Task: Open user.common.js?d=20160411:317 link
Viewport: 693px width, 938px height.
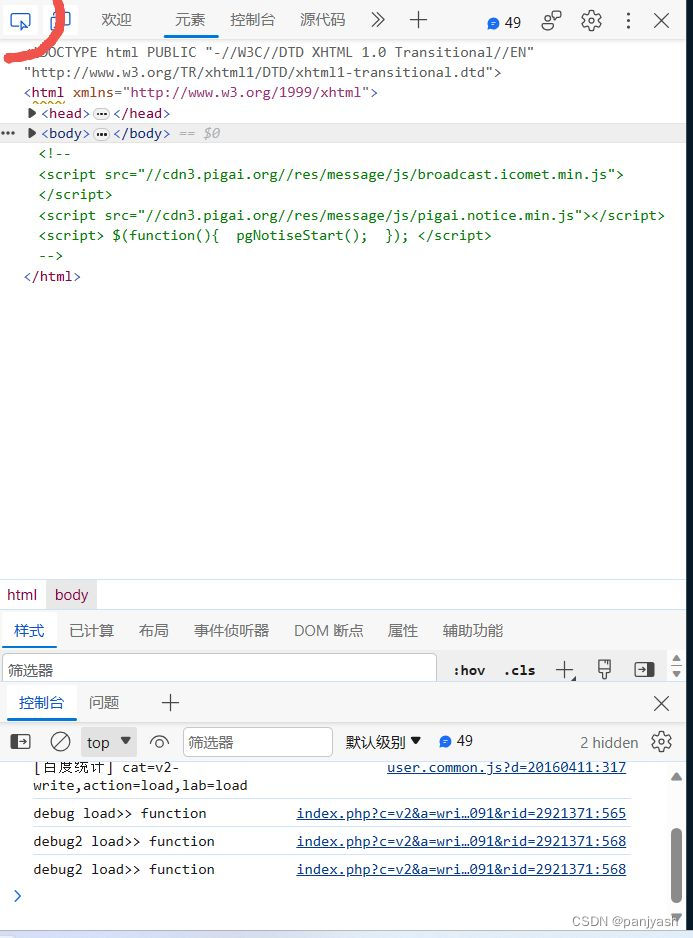Action: tap(506, 767)
